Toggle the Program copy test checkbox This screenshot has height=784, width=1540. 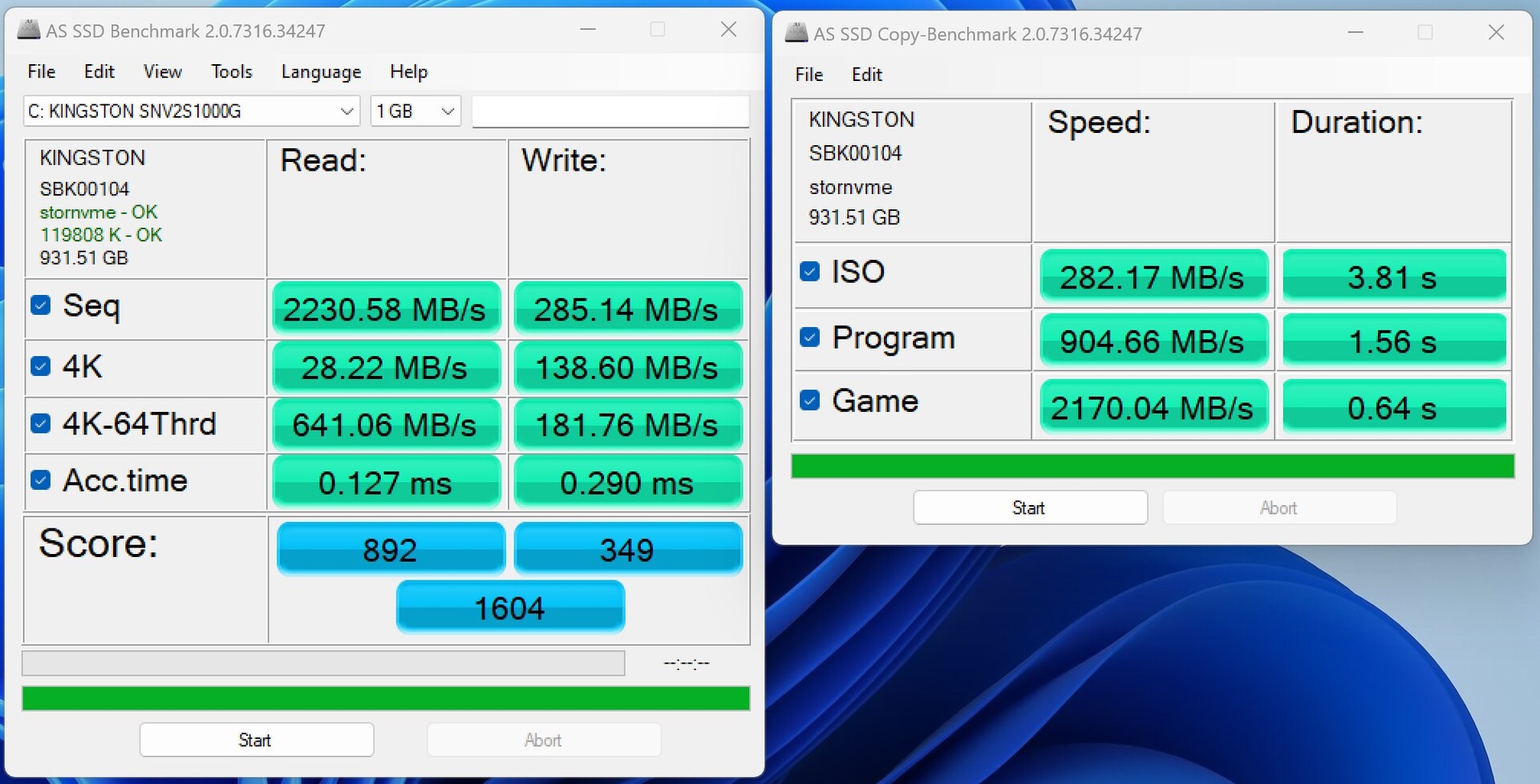(810, 337)
